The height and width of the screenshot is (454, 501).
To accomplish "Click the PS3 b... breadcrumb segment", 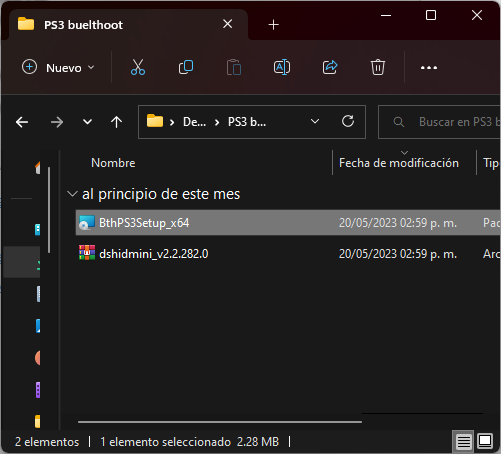I will coord(247,122).
